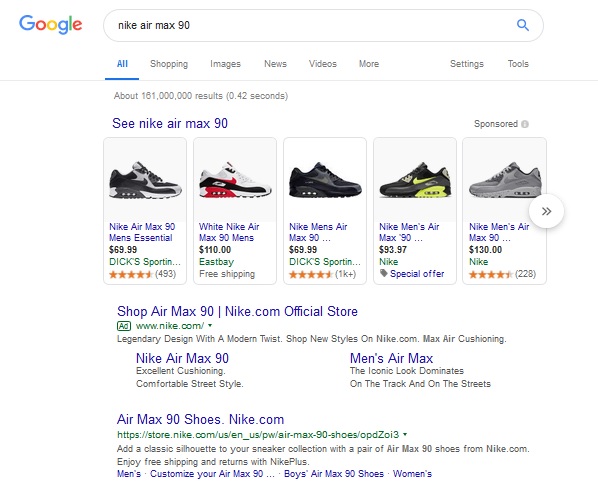Expand dropdown arrow next to www.nike.com/
Image resolution: width=598 pixels, height=493 pixels.
210,326
